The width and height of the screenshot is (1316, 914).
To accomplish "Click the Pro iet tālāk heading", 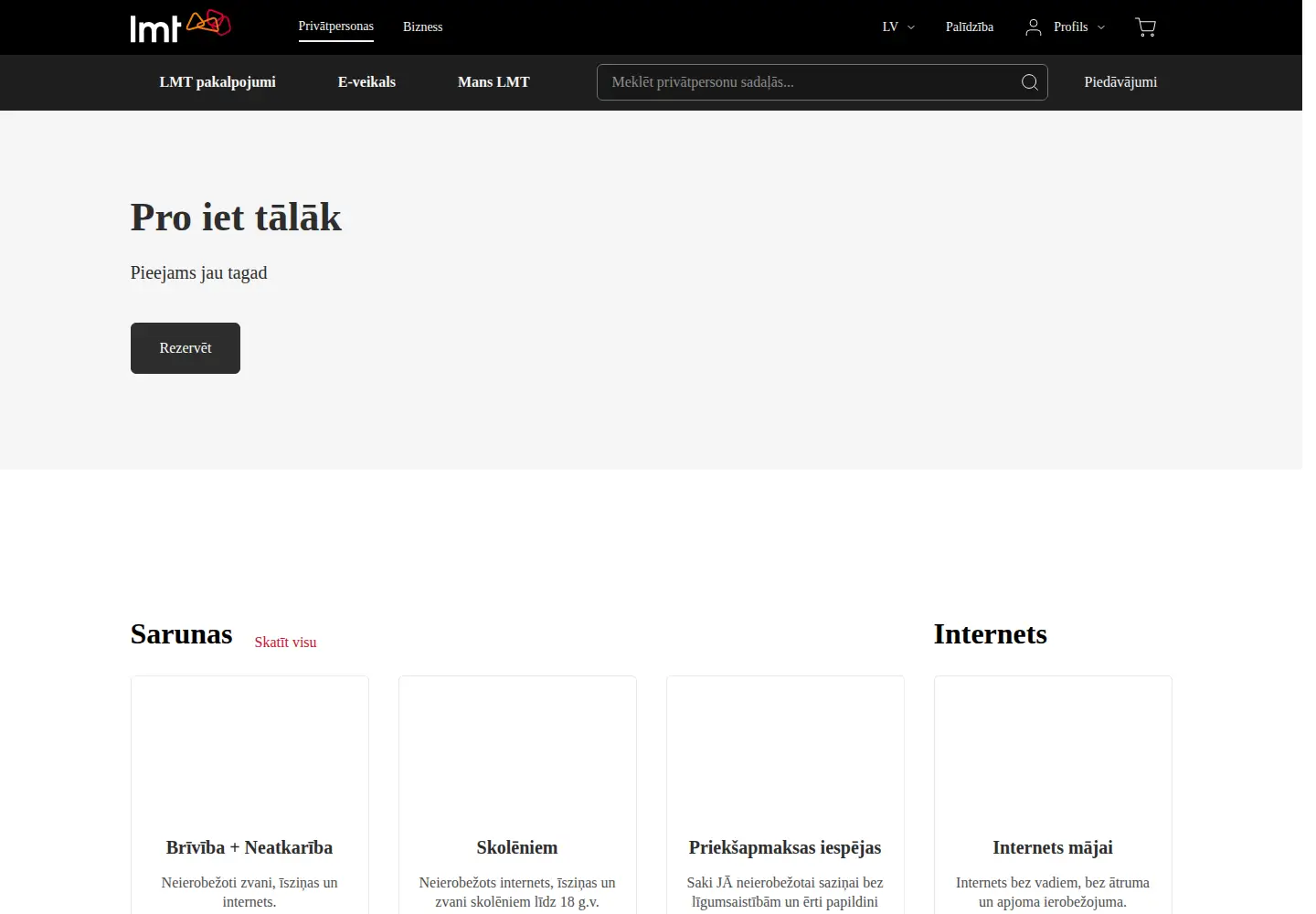I will [236, 218].
